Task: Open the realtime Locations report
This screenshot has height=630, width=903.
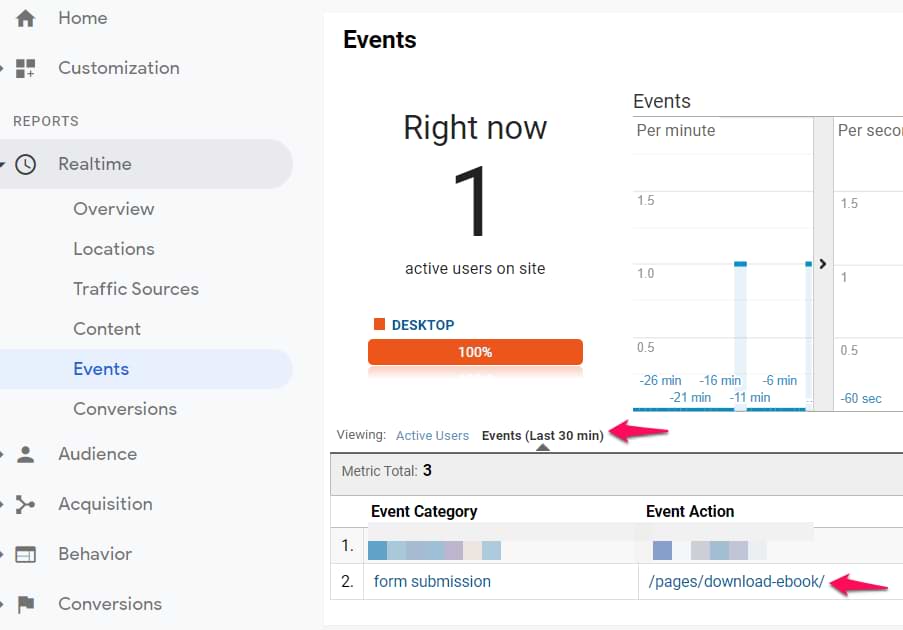Action: [x=113, y=249]
